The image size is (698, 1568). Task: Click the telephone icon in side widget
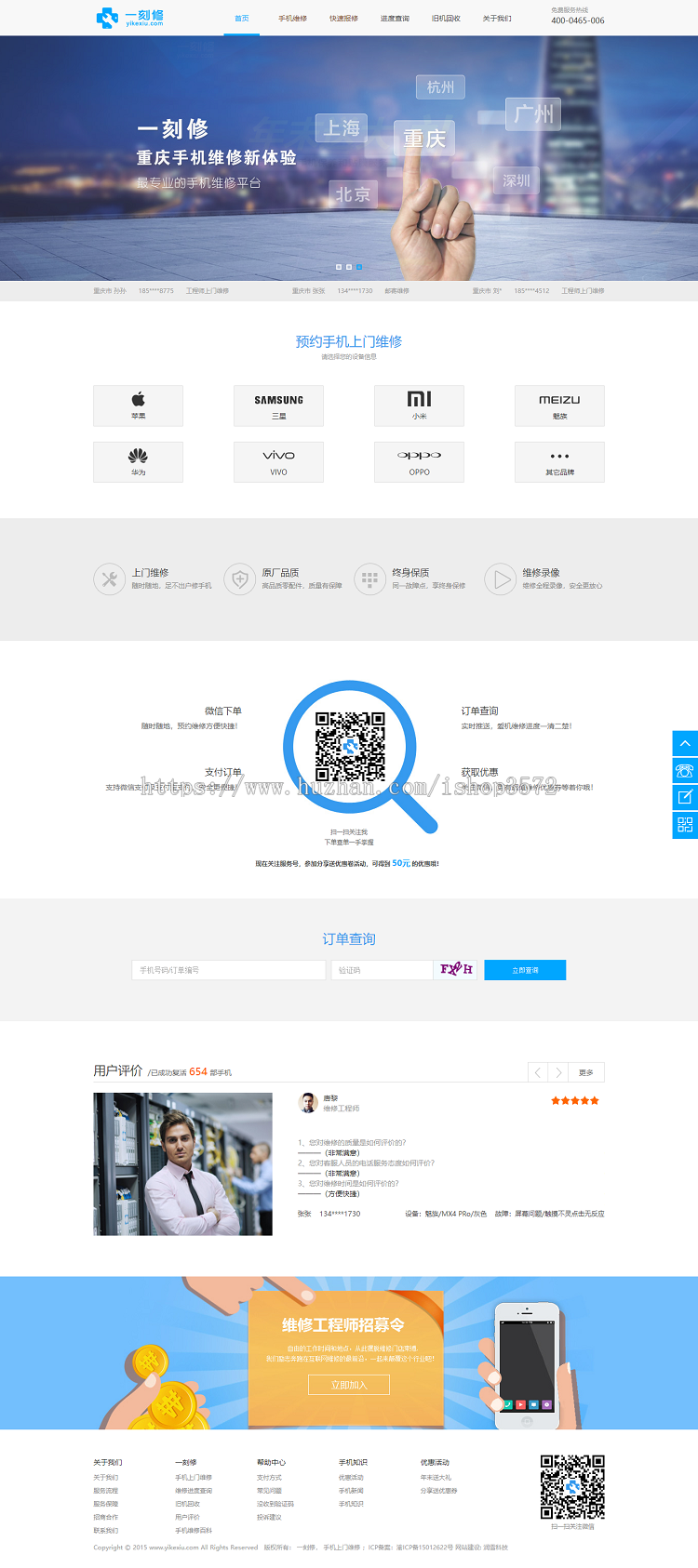click(685, 770)
